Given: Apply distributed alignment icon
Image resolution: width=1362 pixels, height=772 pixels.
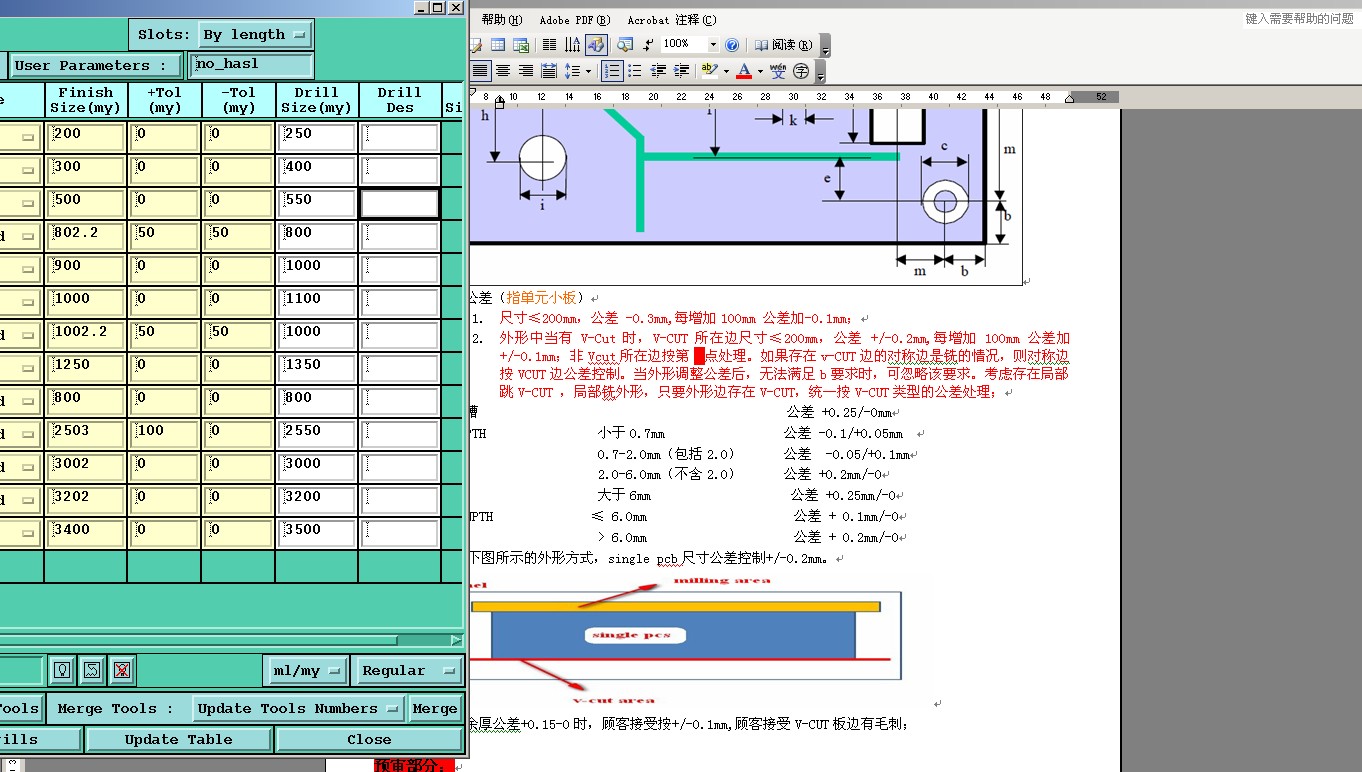Looking at the screenshot, I should pyautogui.click(x=549, y=71).
